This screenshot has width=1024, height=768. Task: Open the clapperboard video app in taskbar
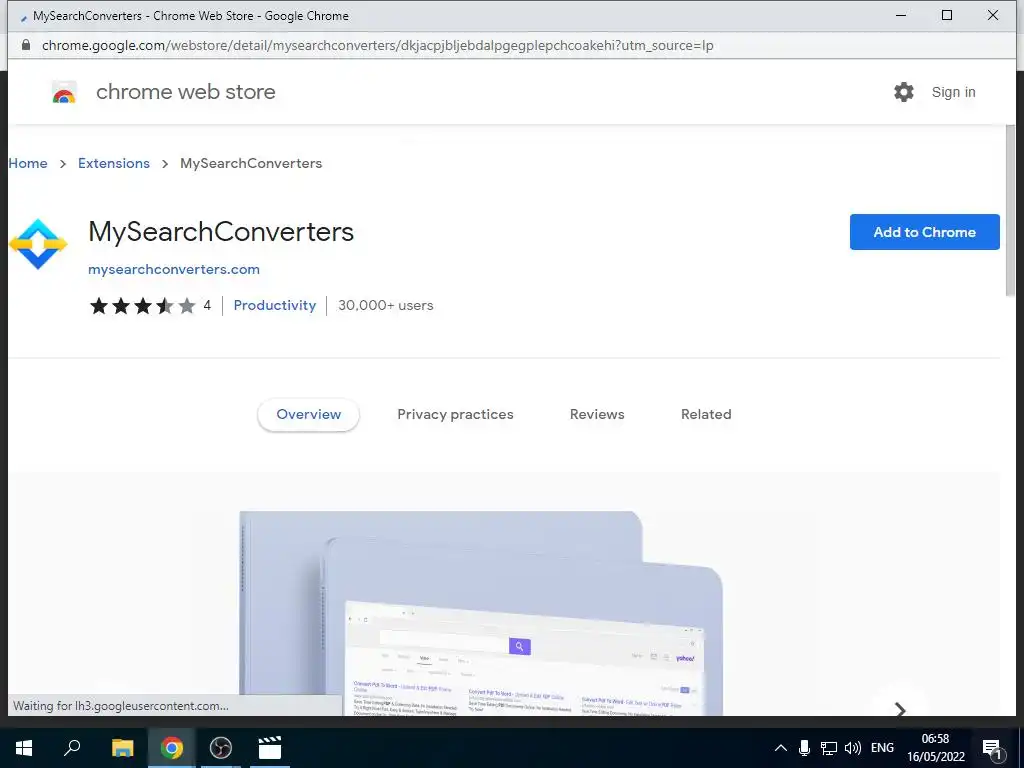pos(270,748)
